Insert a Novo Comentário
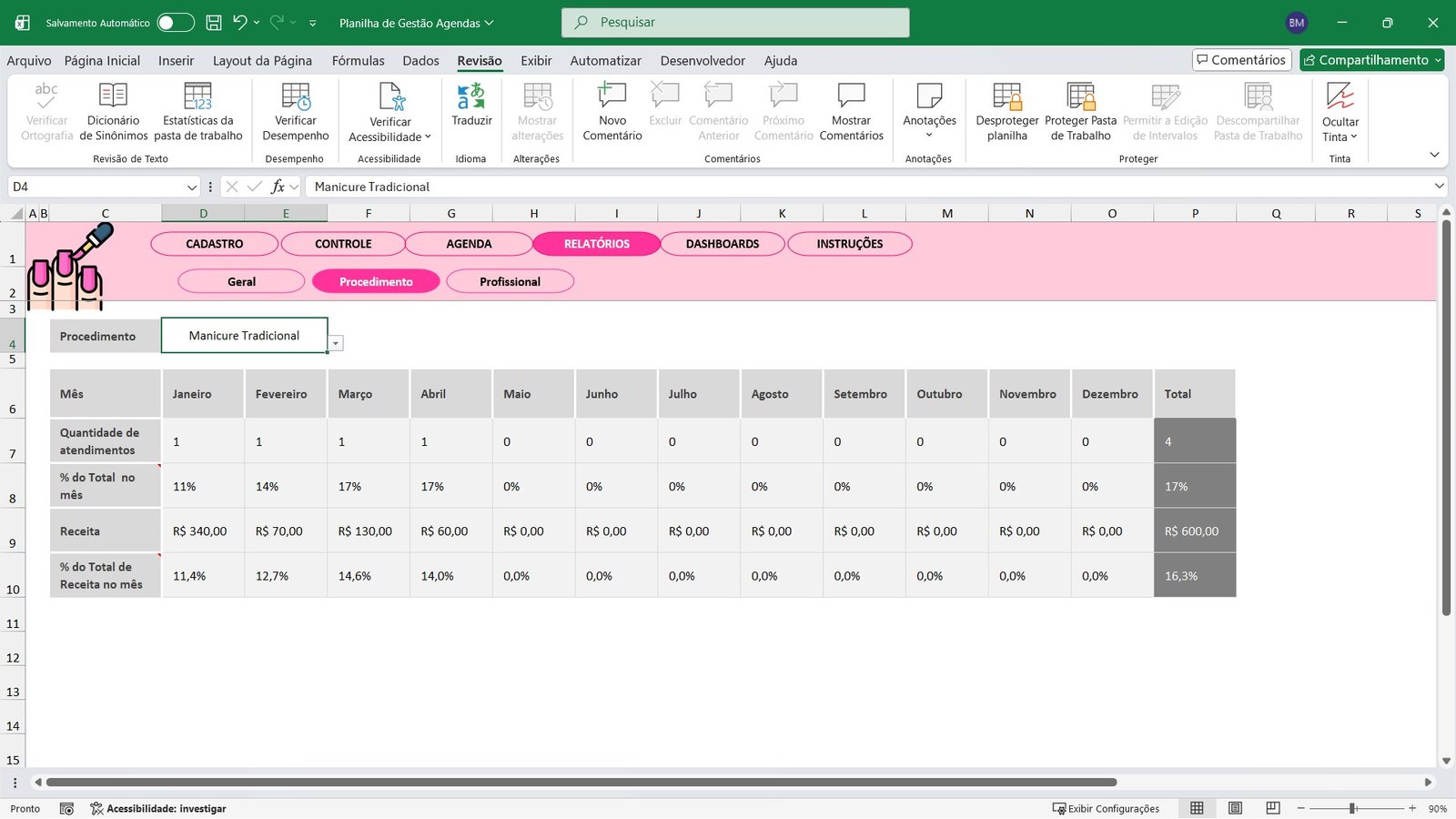Viewport: 1456px width, 819px height. point(611,111)
